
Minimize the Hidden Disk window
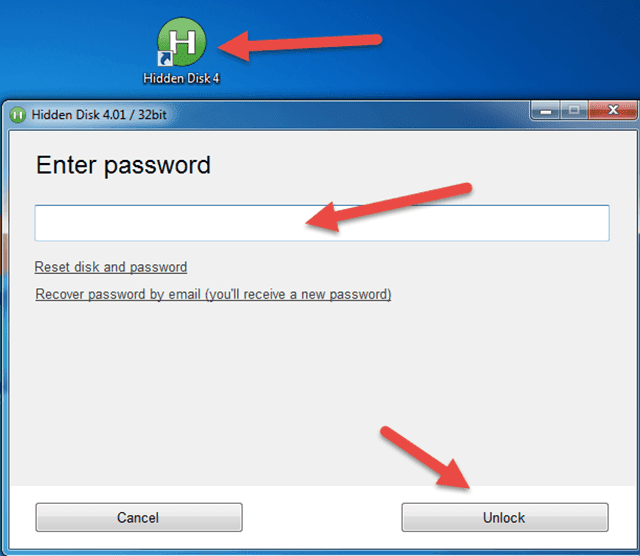point(545,110)
